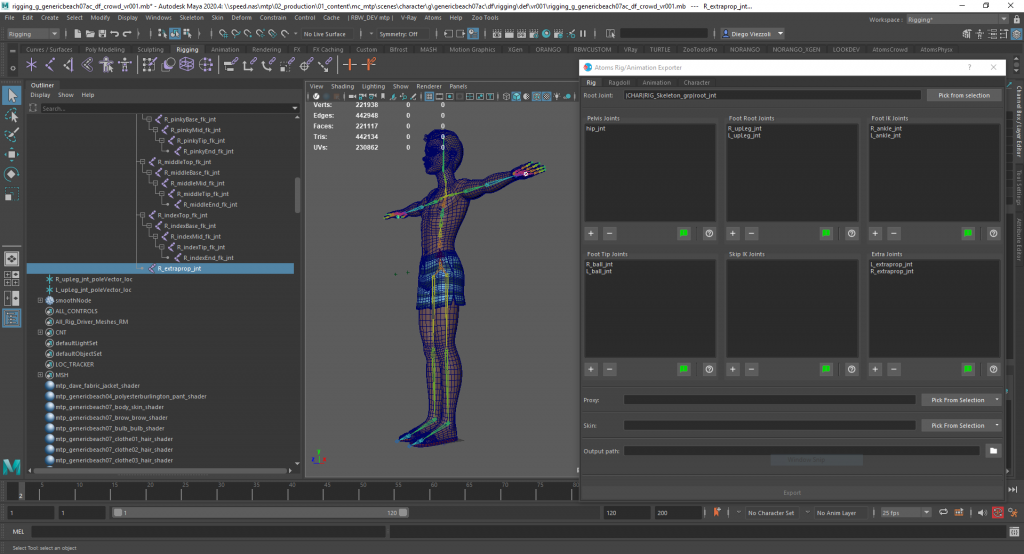1024x554 pixels.
Task: Select the arrow Select tool in toolbox
Action: (12, 96)
